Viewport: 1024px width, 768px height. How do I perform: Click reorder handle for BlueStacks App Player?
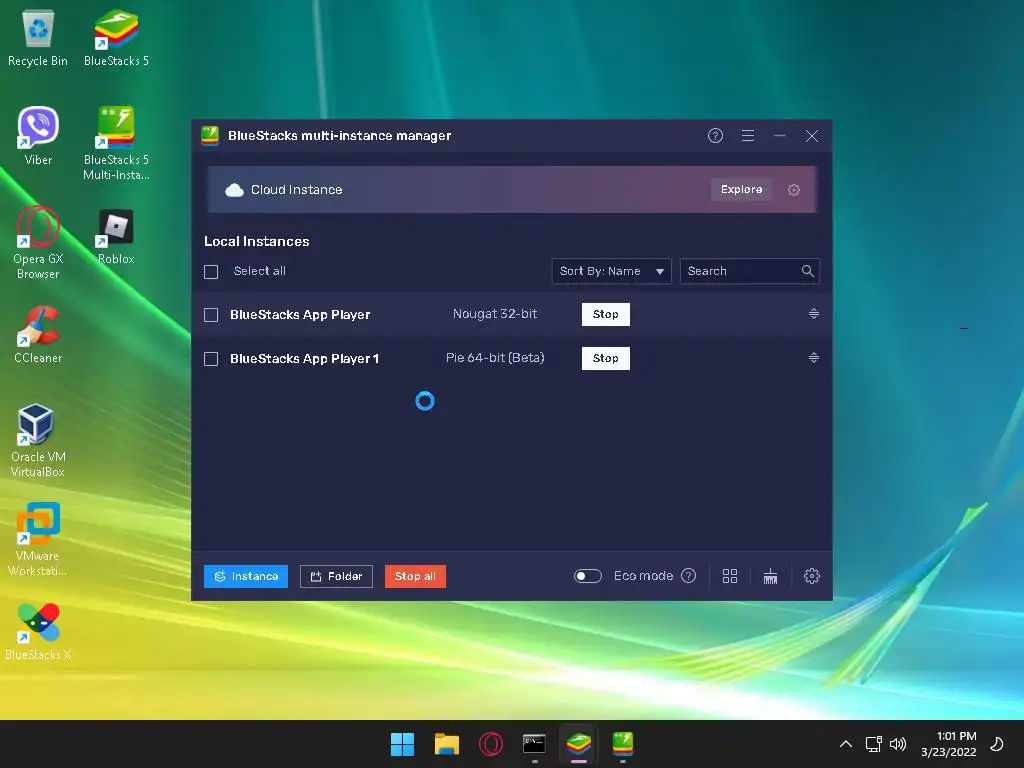814,313
